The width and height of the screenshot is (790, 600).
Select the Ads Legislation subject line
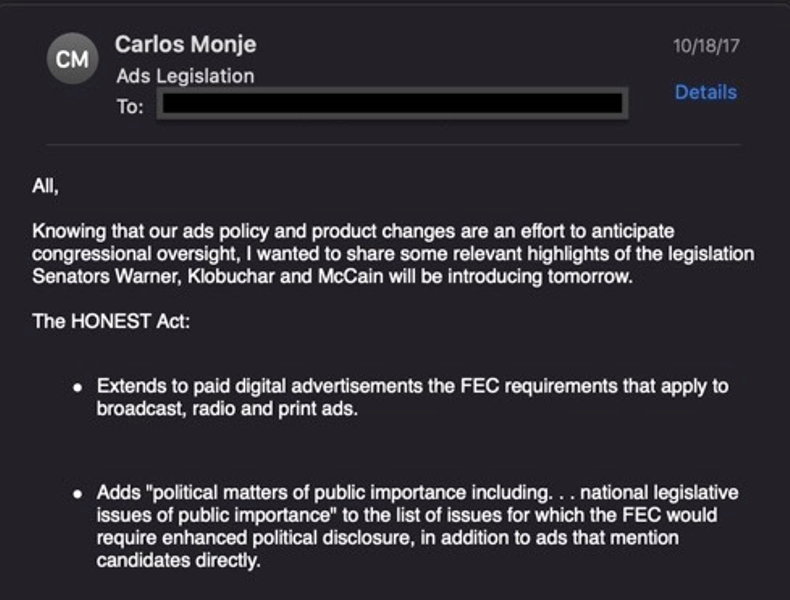pos(185,76)
